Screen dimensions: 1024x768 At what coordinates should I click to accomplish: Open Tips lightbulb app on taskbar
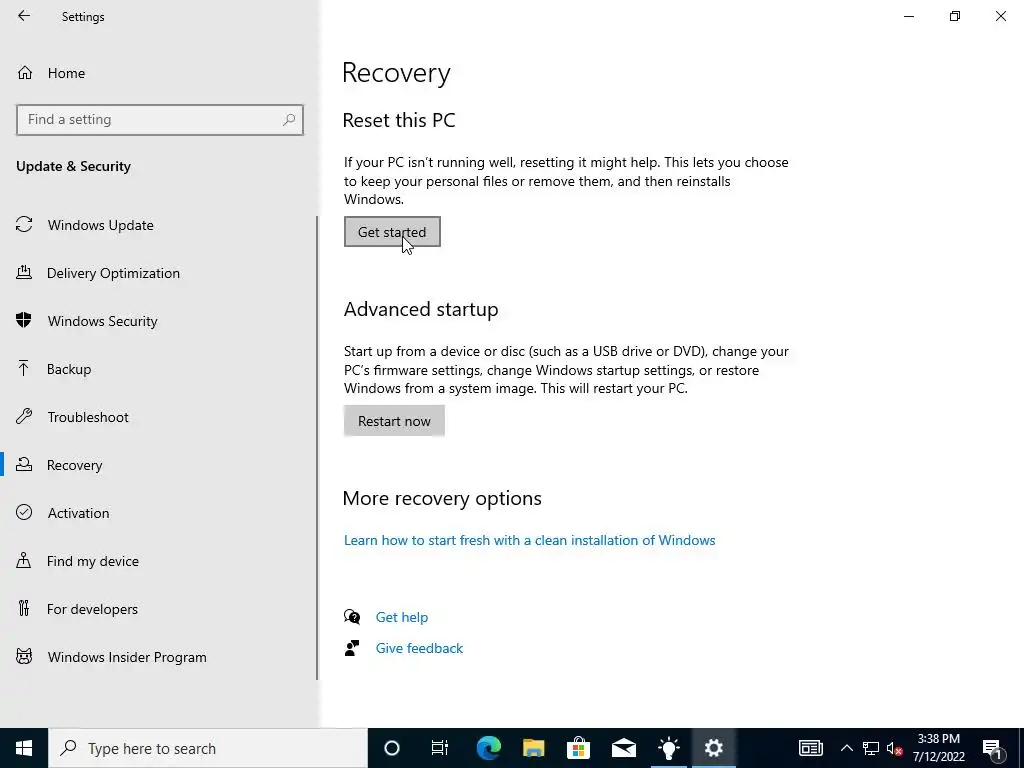(669, 748)
